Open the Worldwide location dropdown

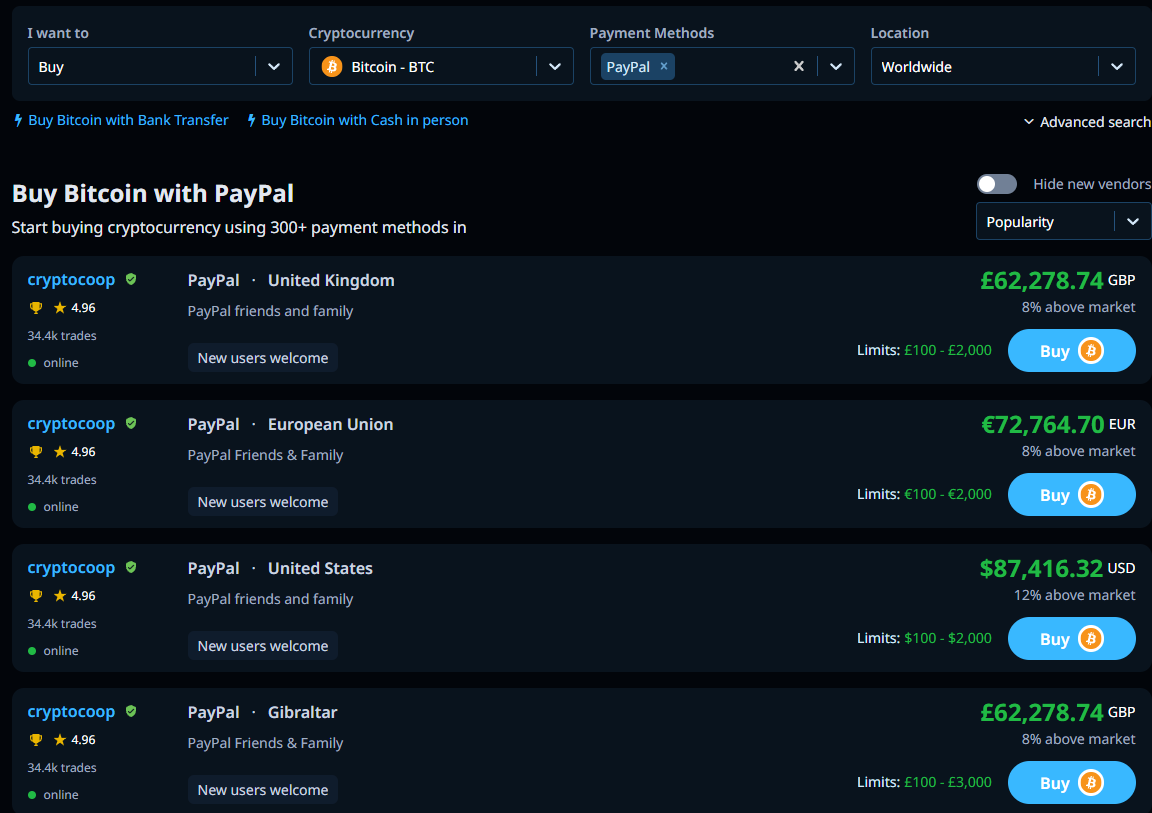coord(1003,66)
